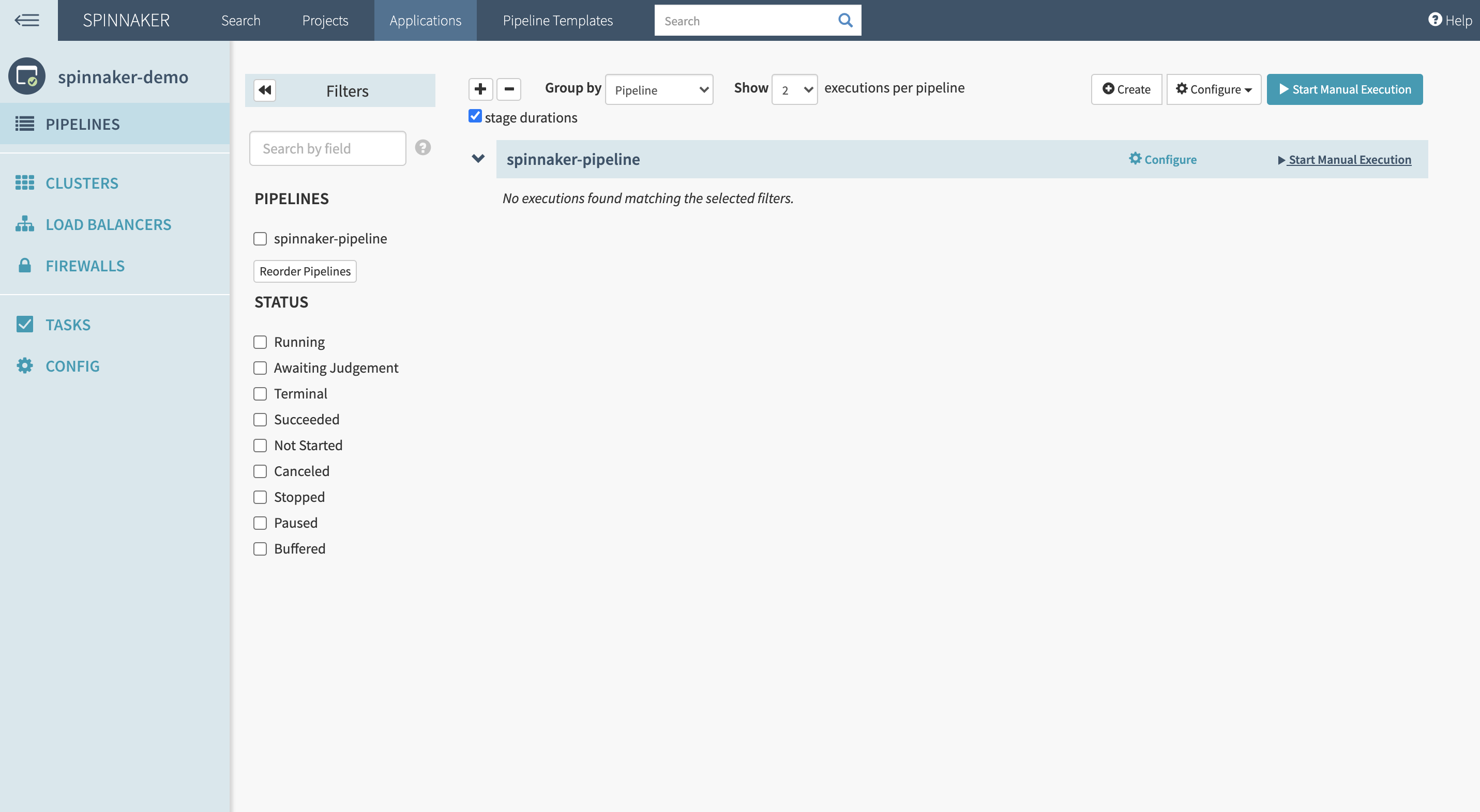Collapse the sidebar with hamburger arrow icon
This screenshot has height=812, width=1480.
27,21
